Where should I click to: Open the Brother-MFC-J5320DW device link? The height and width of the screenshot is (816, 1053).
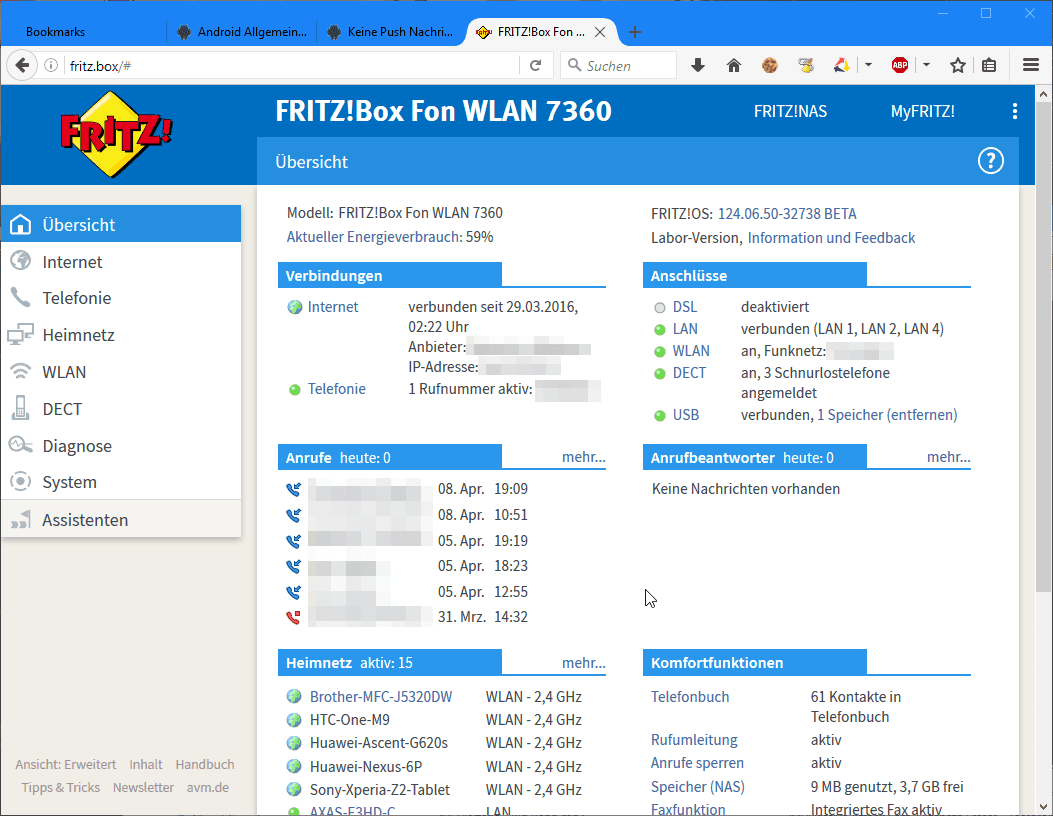[x=381, y=696]
